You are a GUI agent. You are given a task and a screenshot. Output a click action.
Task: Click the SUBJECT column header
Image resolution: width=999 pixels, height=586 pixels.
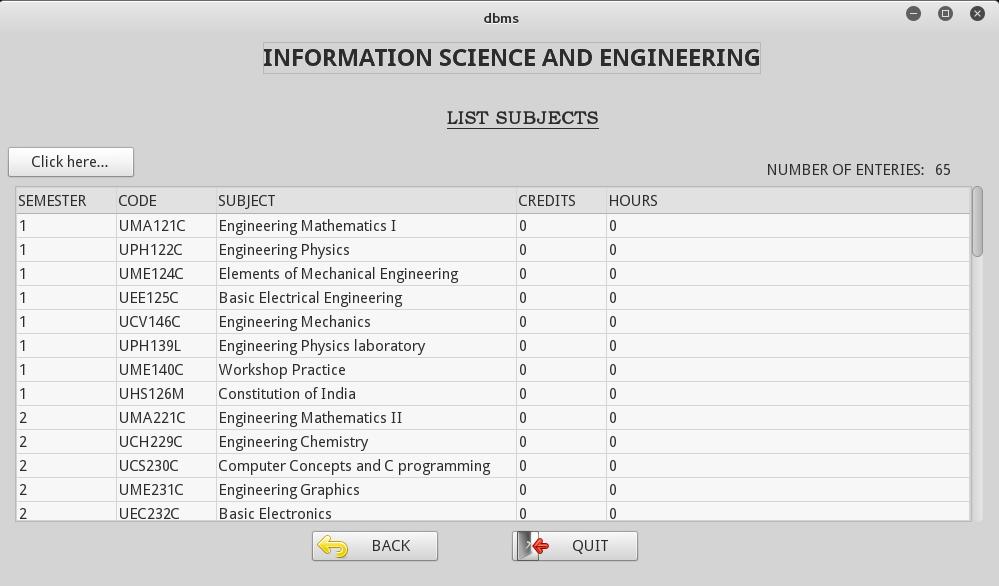[x=366, y=201]
